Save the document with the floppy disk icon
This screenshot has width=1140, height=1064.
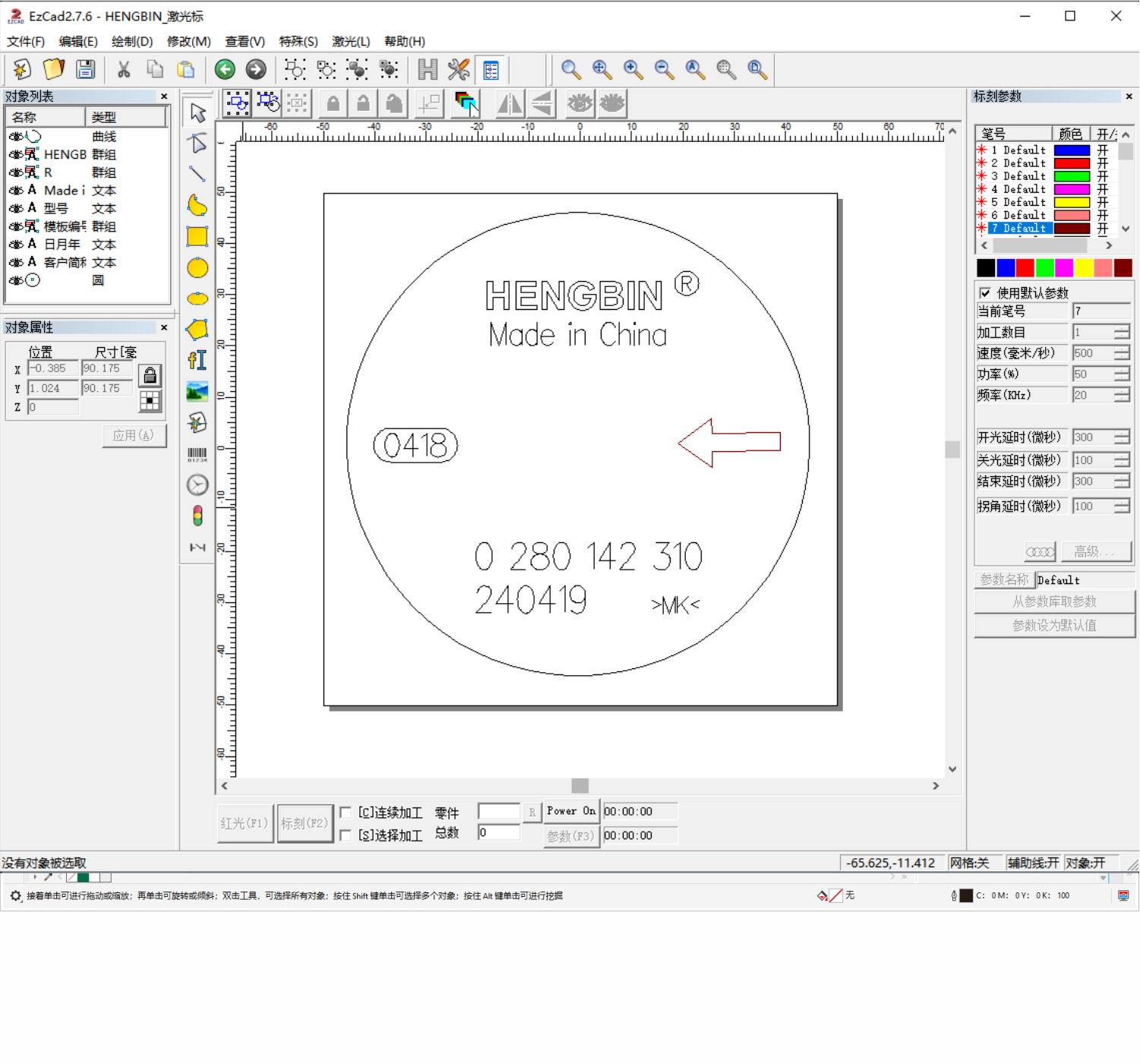click(85, 70)
